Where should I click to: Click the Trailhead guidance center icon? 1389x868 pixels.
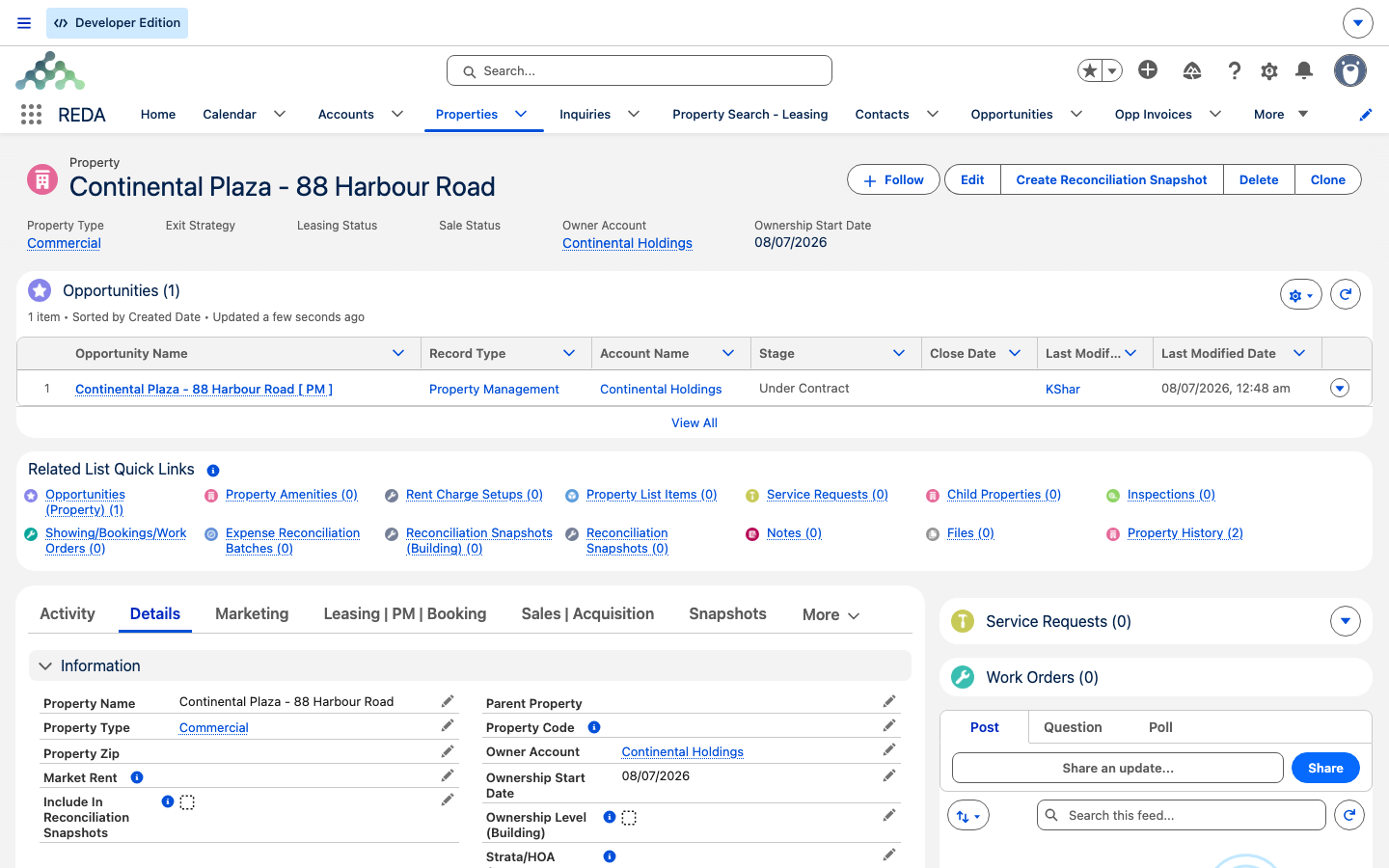1192,70
